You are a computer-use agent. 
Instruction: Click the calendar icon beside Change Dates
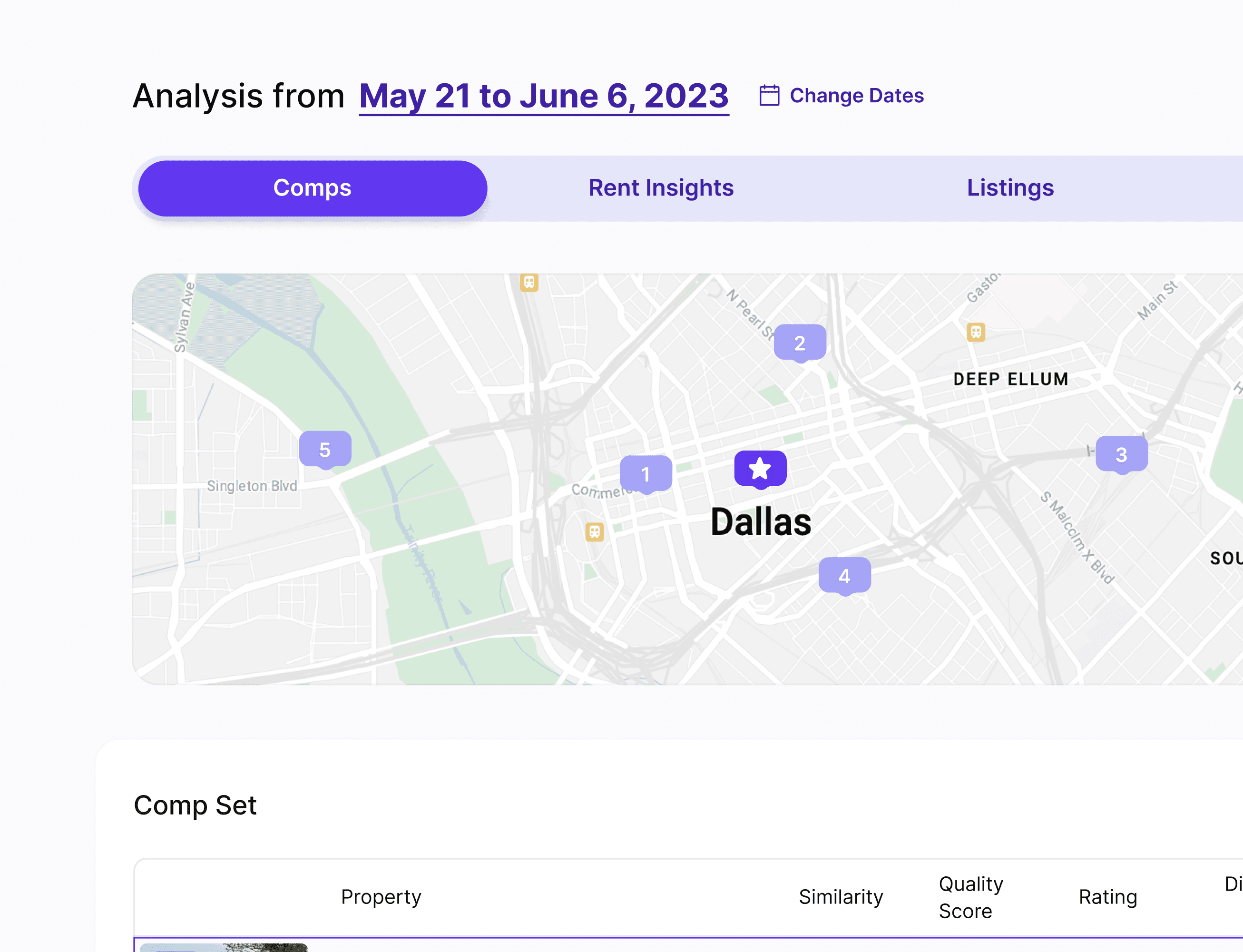tap(769, 95)
